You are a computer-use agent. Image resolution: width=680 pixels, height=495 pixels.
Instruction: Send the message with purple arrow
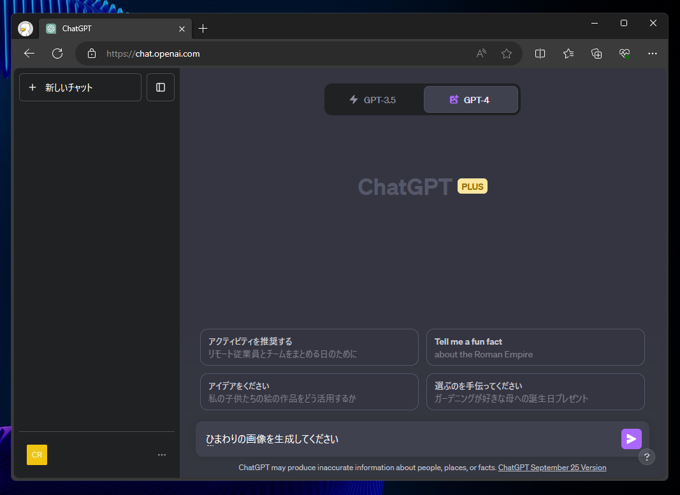(631, 439)
